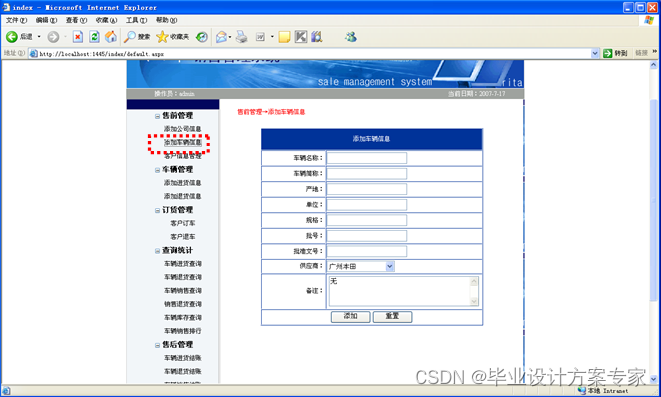Go to the Home page icon

[x=111, y=37]
